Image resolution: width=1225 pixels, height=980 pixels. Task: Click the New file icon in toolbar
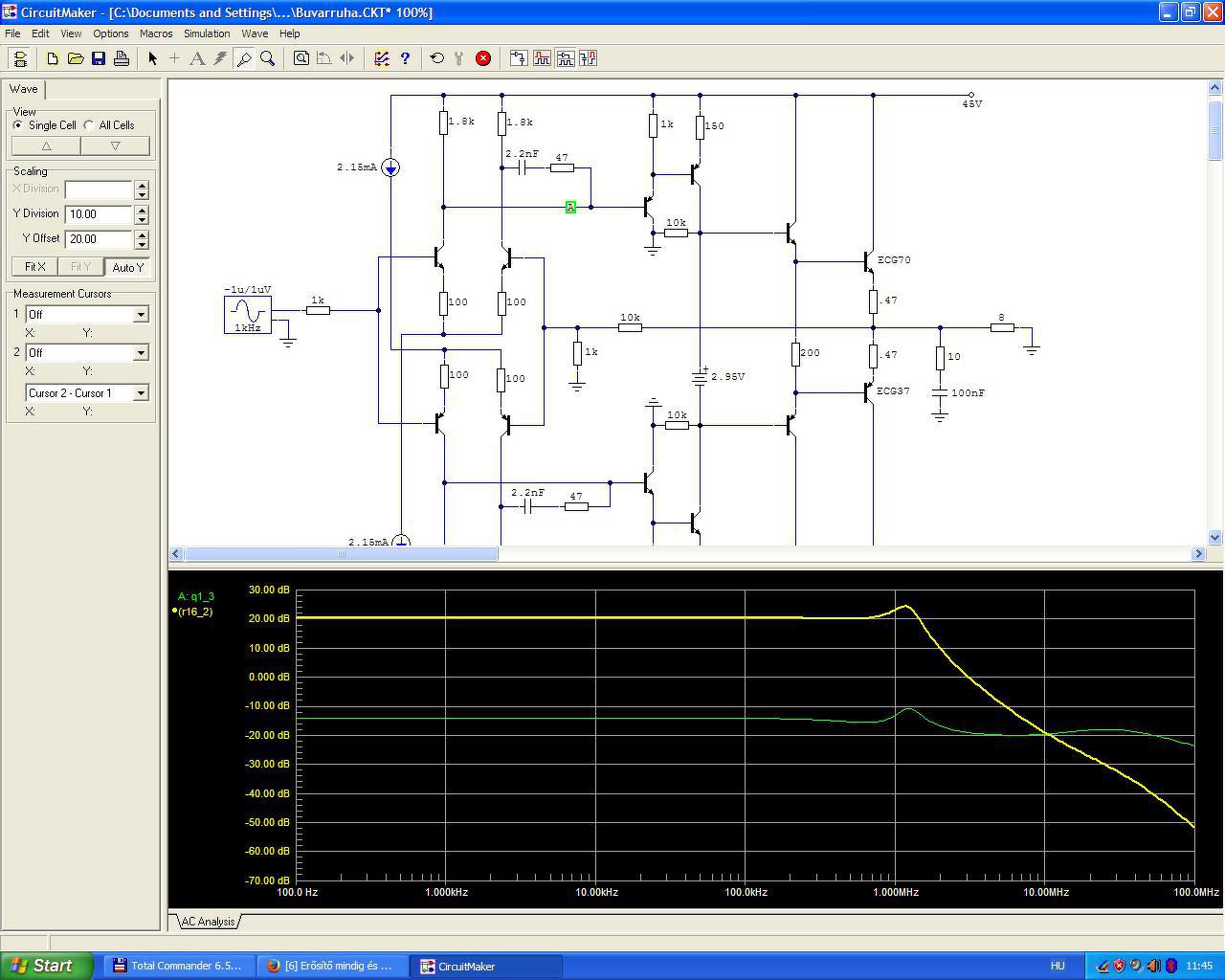click(53, 58)
